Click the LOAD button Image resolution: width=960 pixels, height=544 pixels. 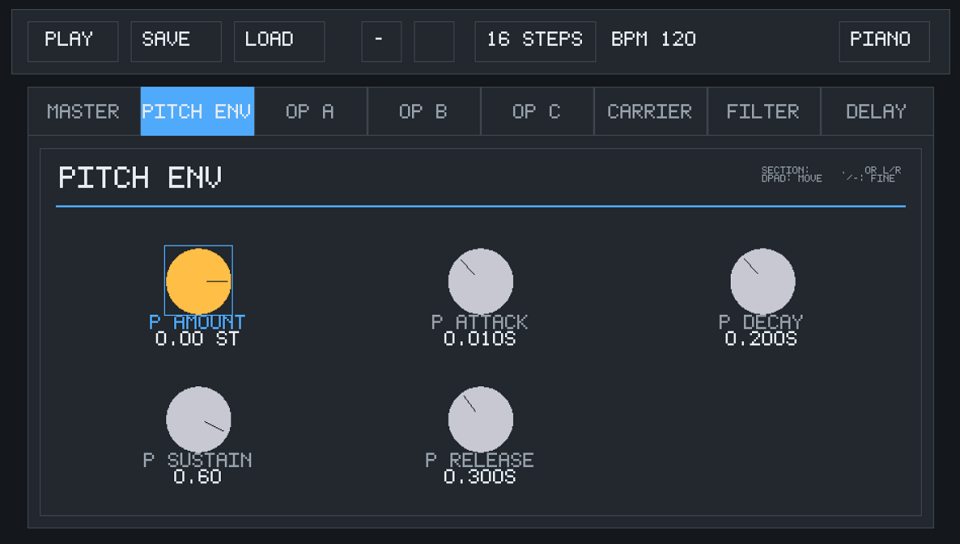click(x=279, y=42)
